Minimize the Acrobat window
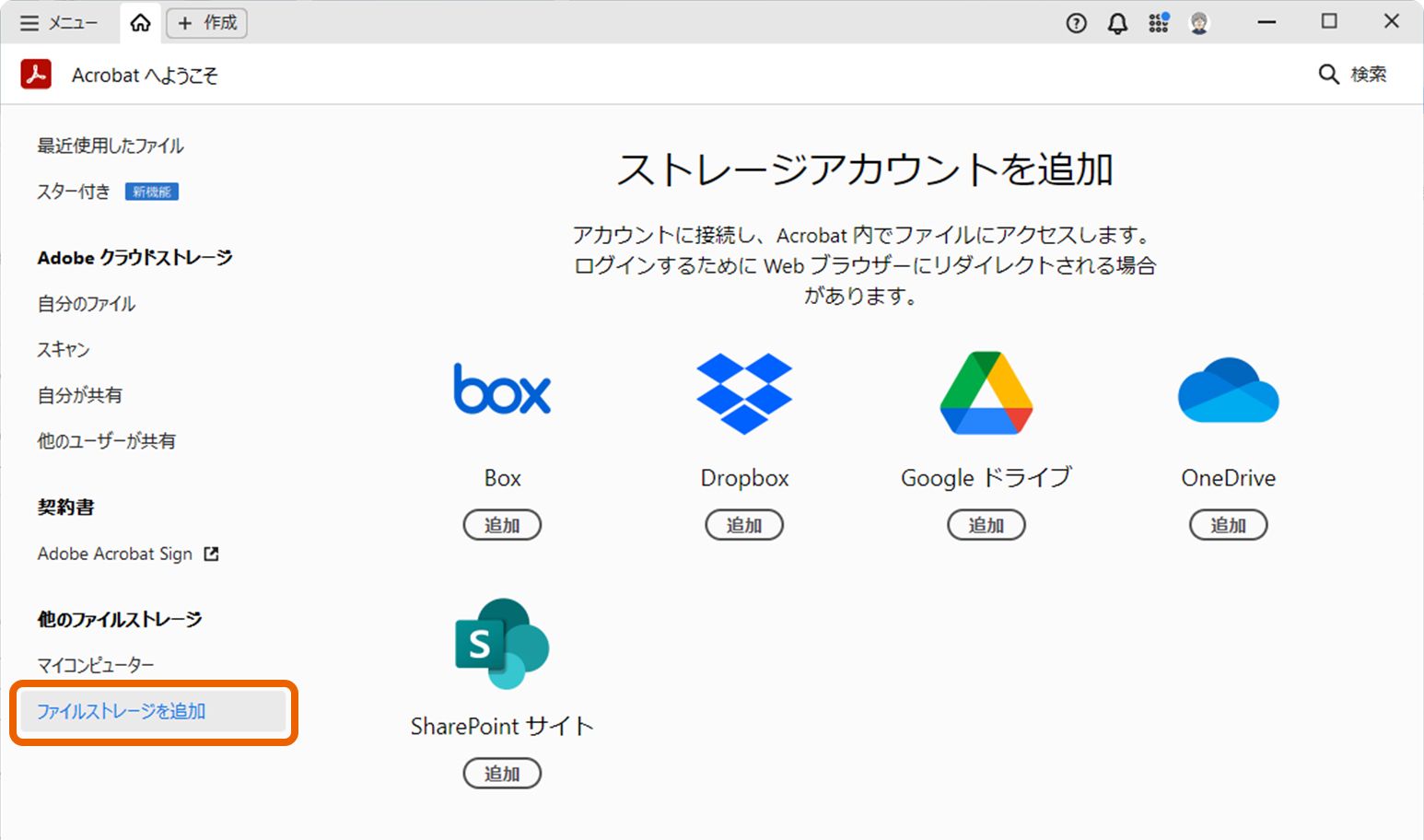Image resolution: width=1424 pixels, height=840 pixels. [x=1267, y=22]
